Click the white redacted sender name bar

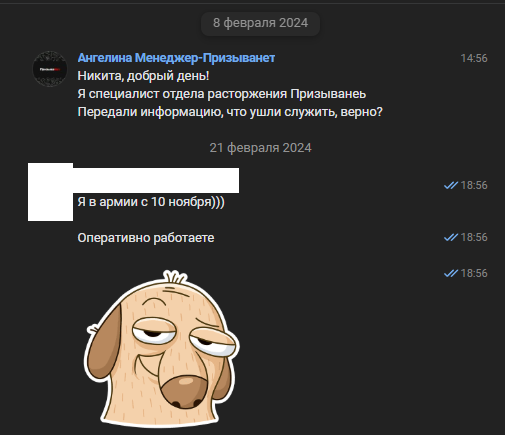tap(156, 180)
